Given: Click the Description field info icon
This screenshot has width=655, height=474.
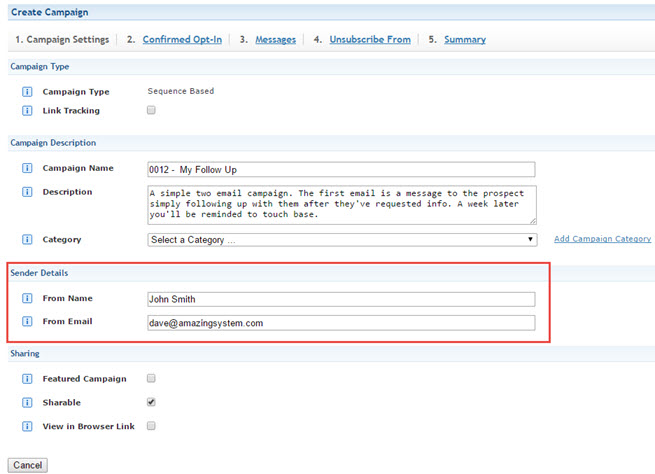Looking at the screenshot, I should pos(27,192).
